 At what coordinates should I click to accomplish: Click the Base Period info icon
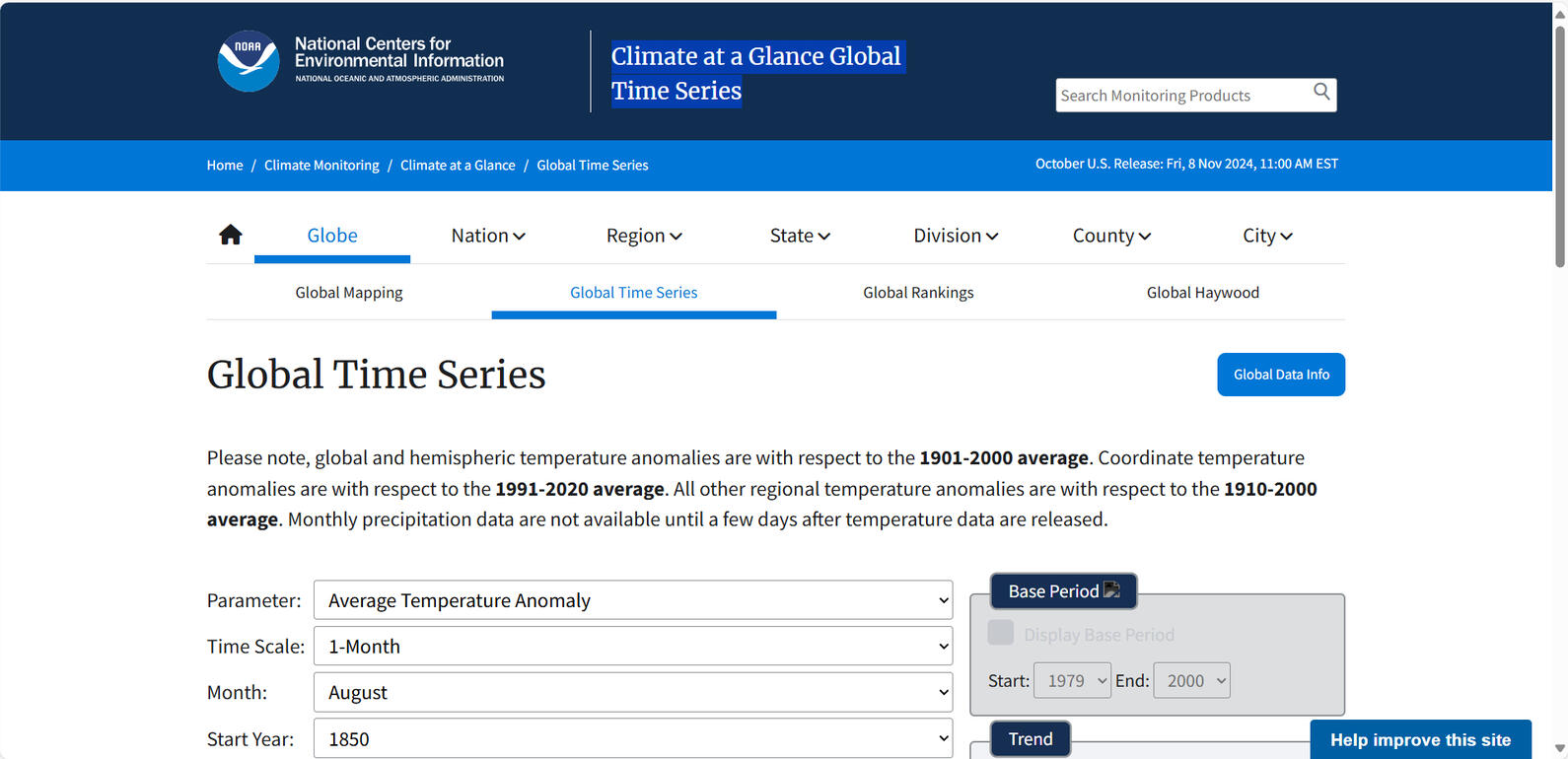1112,590
